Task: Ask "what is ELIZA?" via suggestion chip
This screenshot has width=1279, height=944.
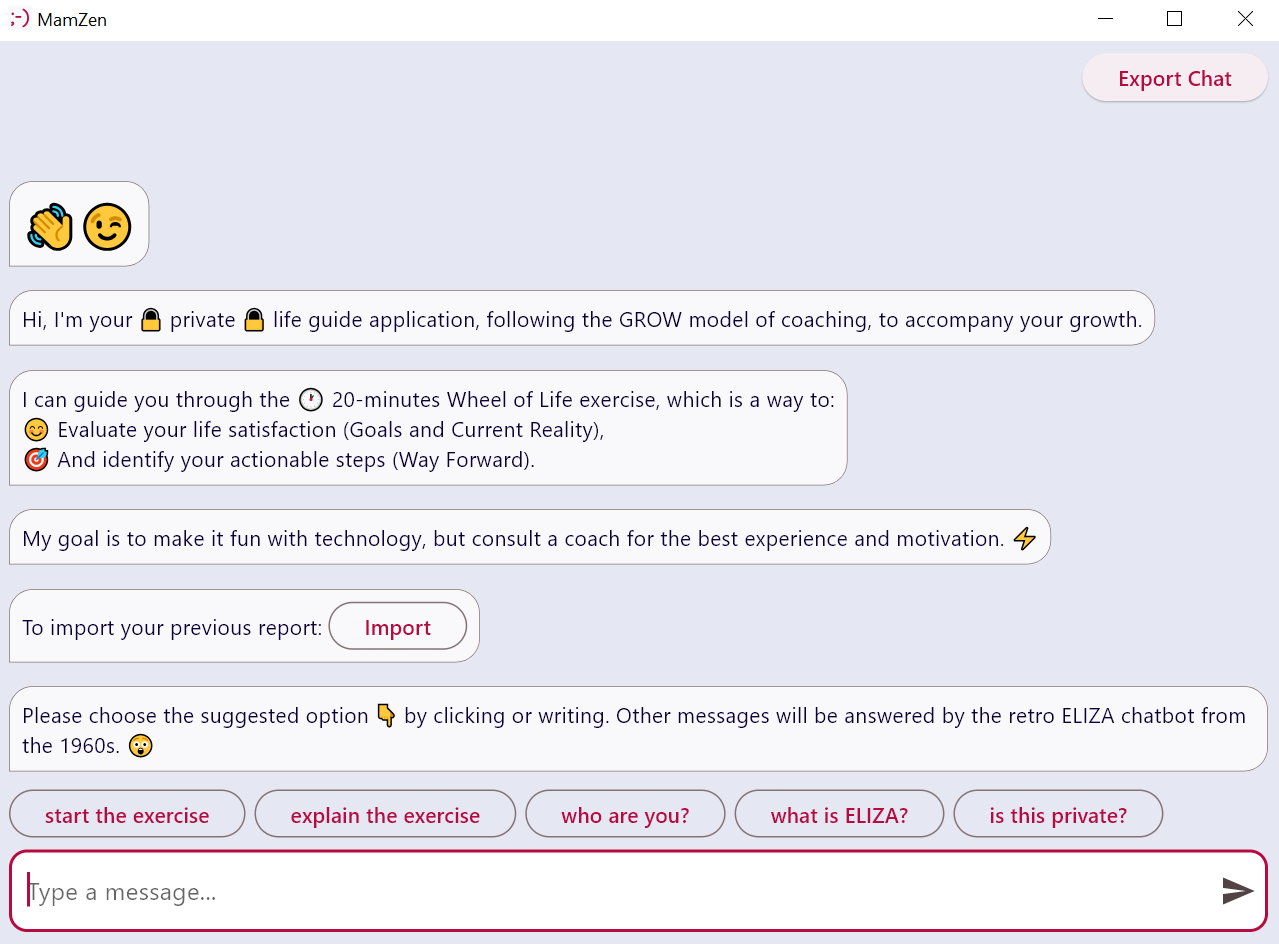Action: click(x=839, y=815)
